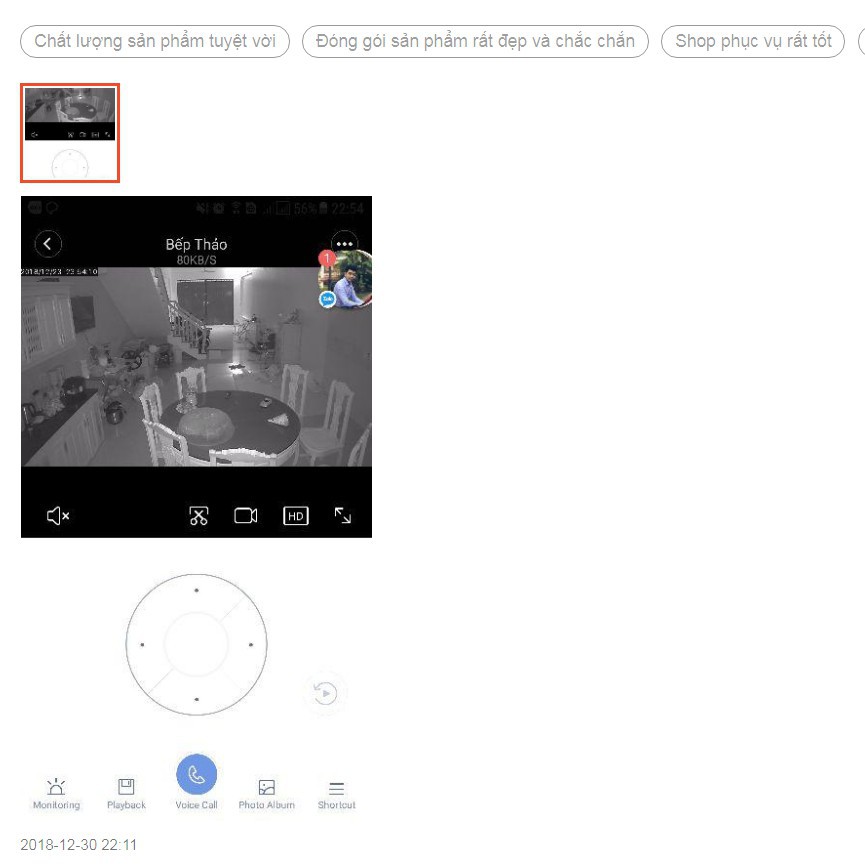Pan camera up using top dot
The image size is (865, 865).
point(196,591)
